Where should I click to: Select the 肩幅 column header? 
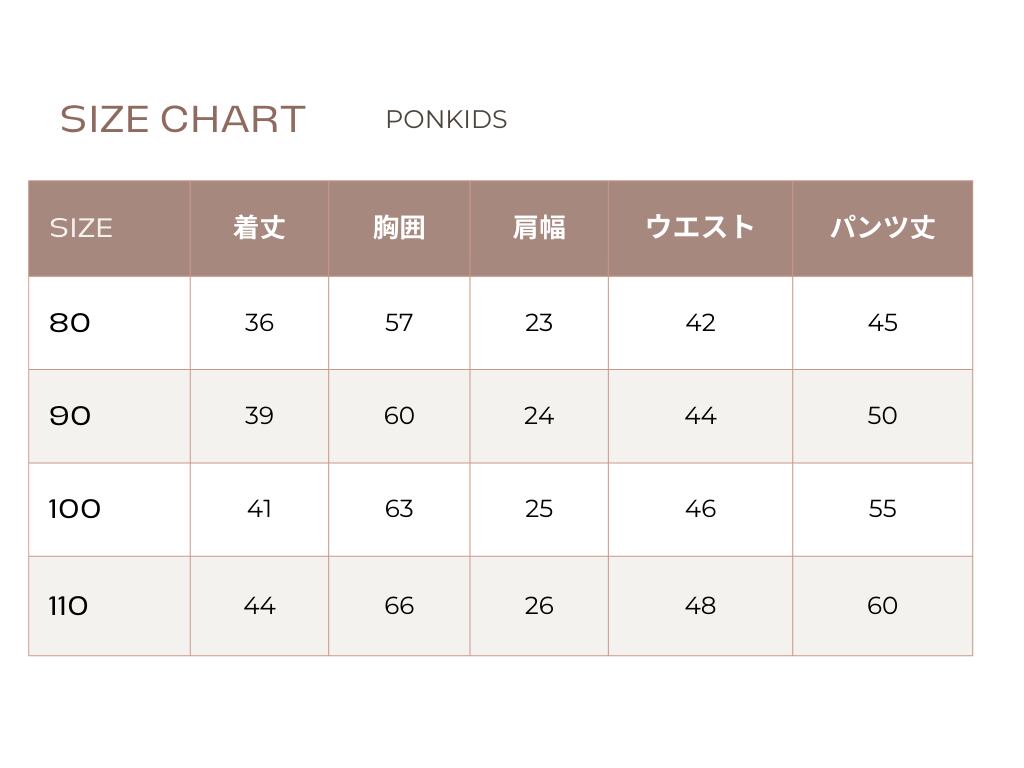pyautogui.click(x=539, y=228)
